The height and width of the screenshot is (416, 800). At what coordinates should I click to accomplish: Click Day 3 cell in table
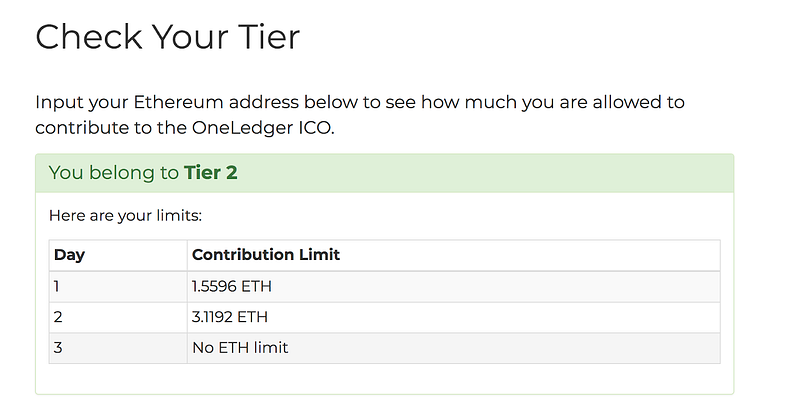(x=118, y=348)
